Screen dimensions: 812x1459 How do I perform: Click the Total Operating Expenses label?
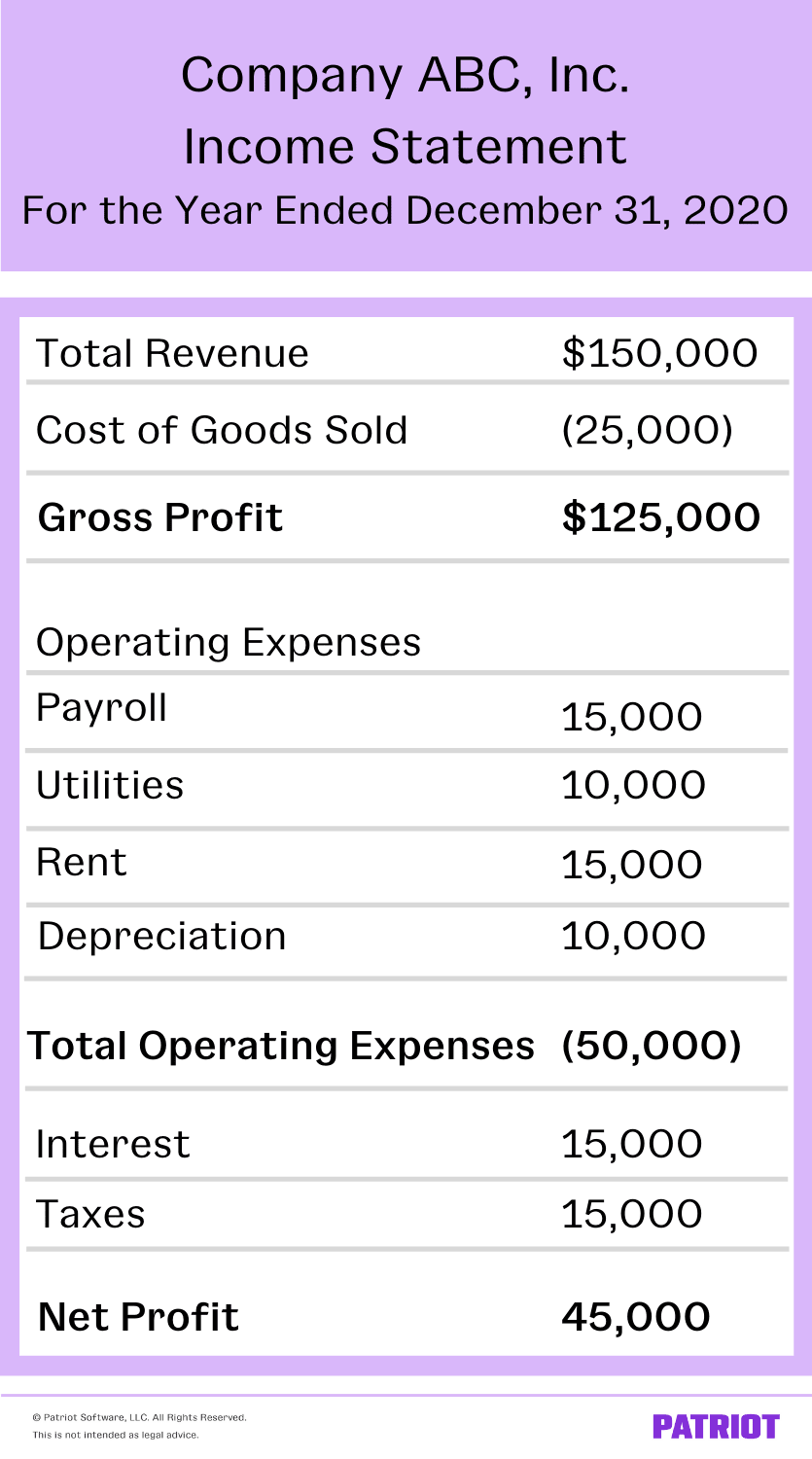(x=281, y=1046)
